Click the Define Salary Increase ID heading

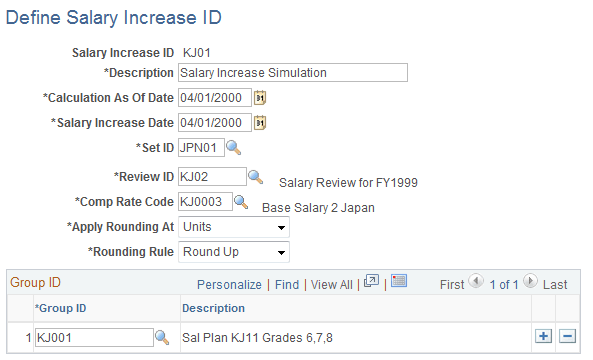coord(113,18)
